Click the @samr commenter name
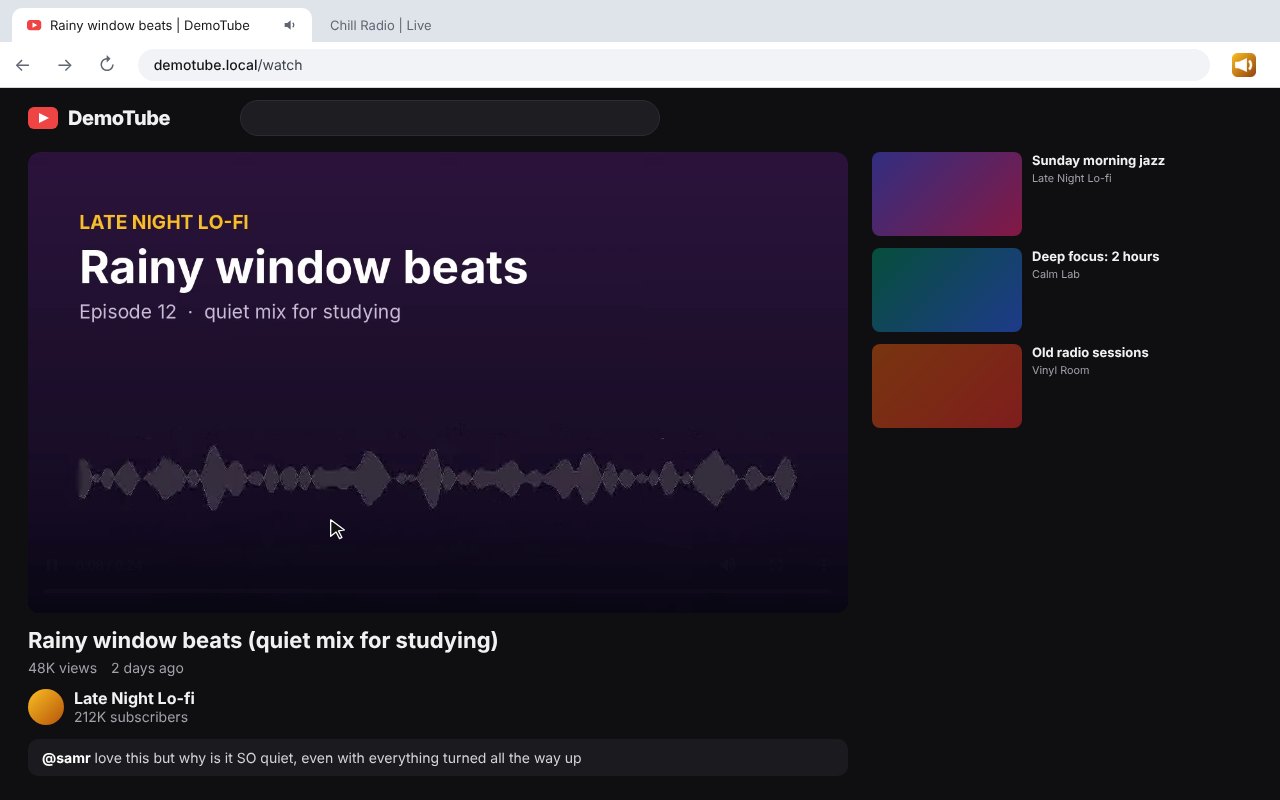Screen dimensions: 1280x800 click(66, 758)
